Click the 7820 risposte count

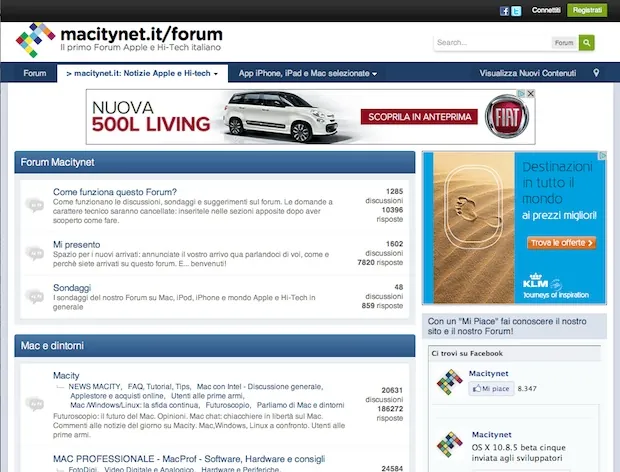tap(380, 262)
